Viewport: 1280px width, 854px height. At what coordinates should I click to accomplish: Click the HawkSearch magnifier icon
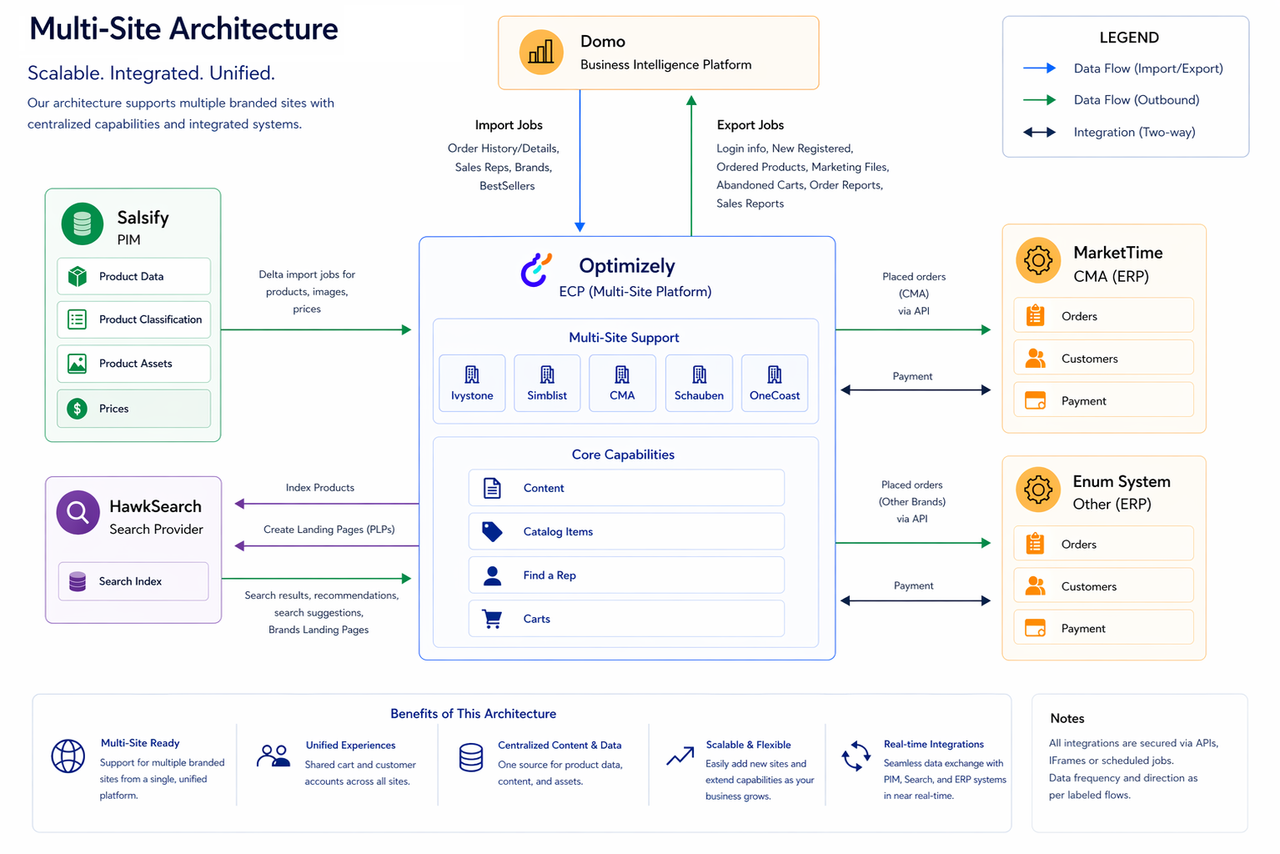click(x=77, y=513)
